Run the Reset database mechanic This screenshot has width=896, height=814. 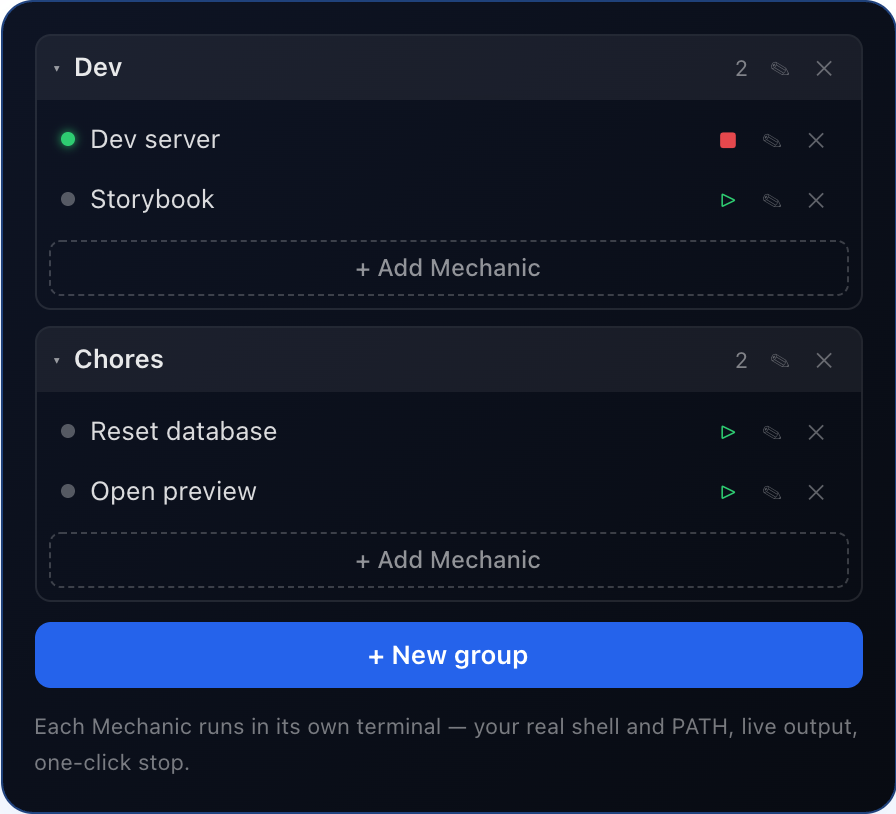point(727,432)
